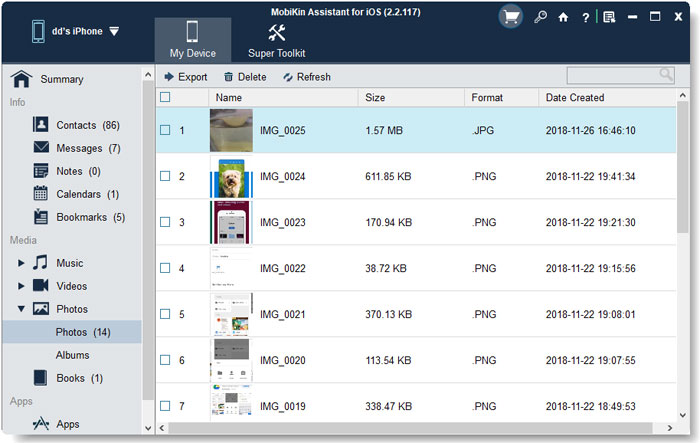Click the Export button

tap(185, 77)
